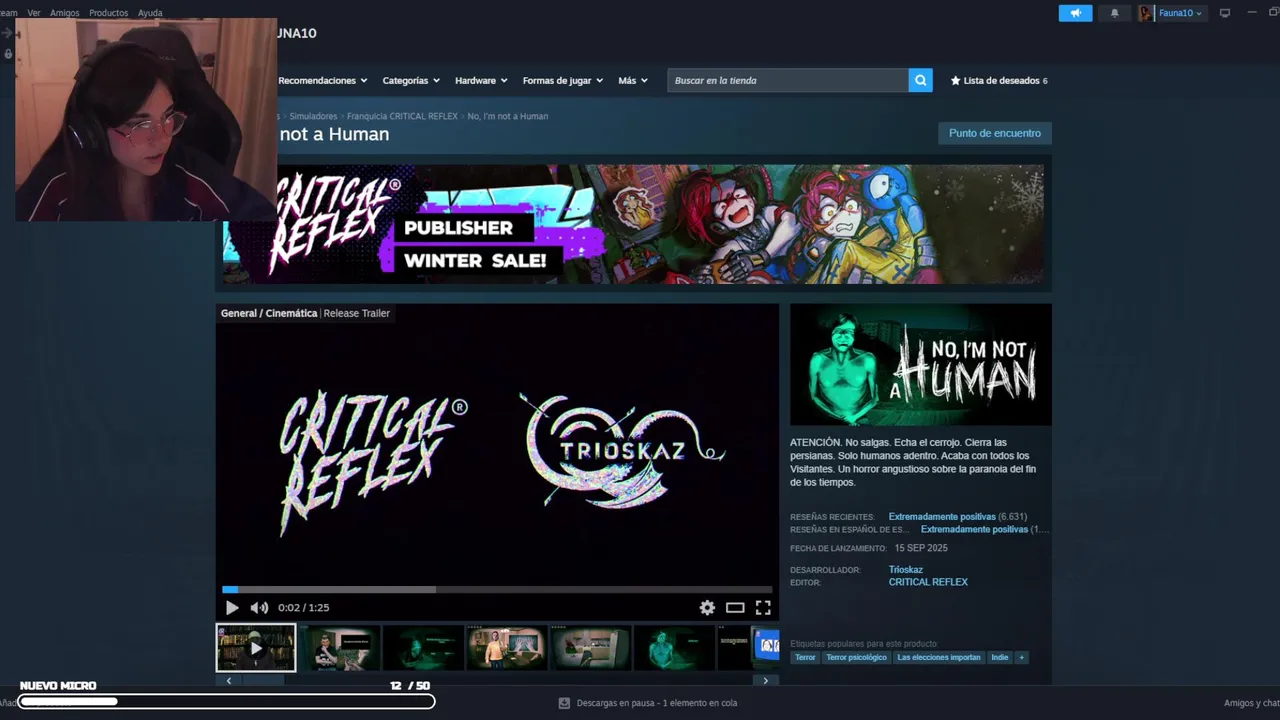Seek on the trailer progress bar

pyautogui.click(x=497, y=590)
